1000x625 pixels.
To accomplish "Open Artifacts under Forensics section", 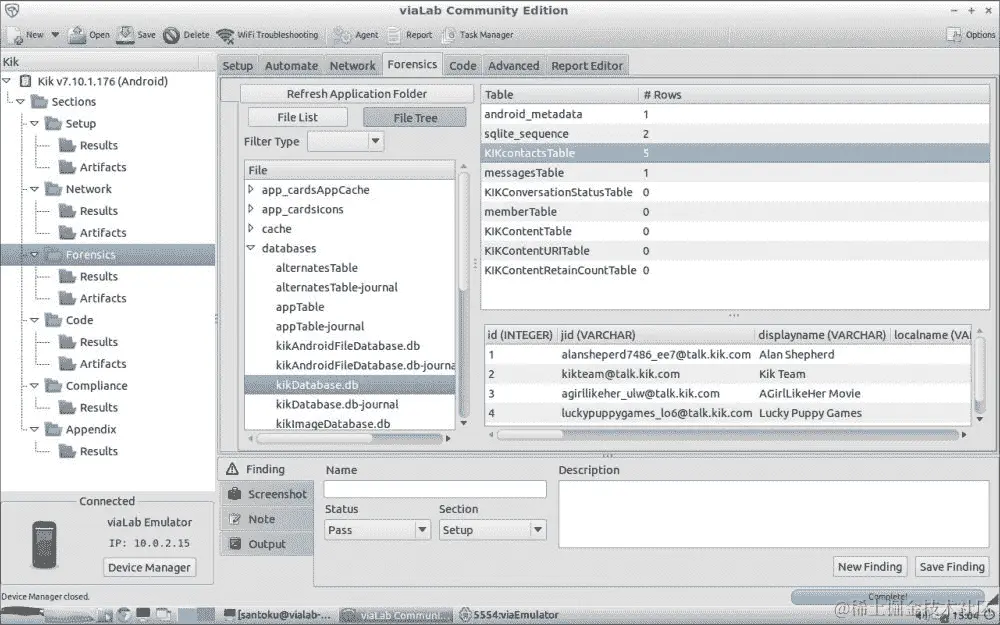I will [x=103, y=298].
